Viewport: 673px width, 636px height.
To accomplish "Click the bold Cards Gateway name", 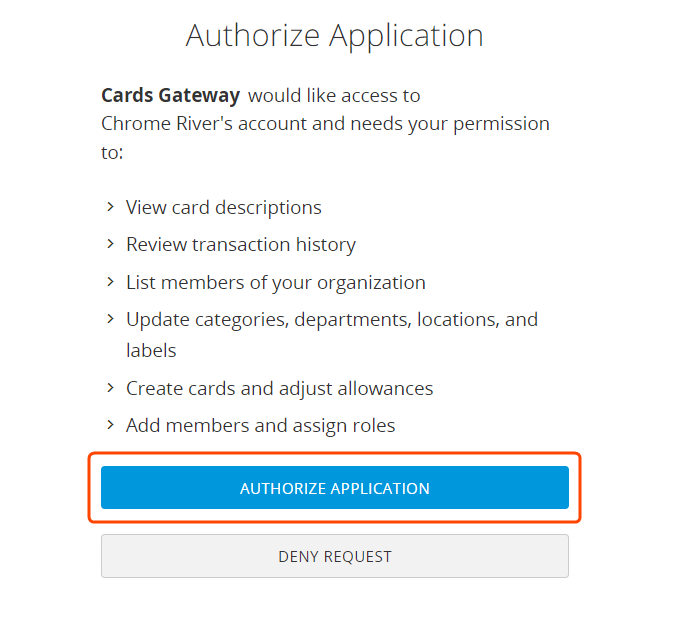I will coord(170,96).
